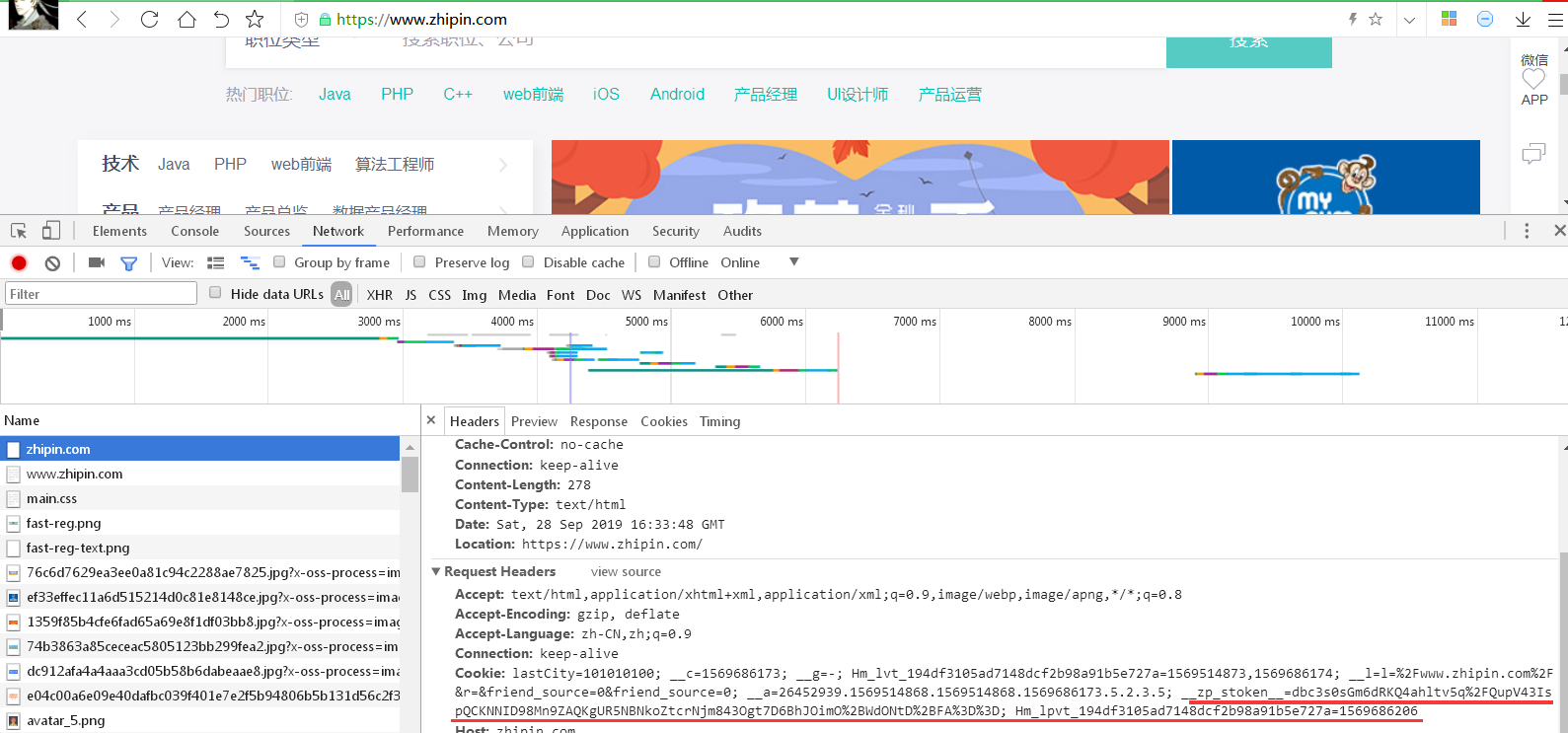
Task: Click the Java hot job link
Action: pyautogui.click(x=335, y=94)
